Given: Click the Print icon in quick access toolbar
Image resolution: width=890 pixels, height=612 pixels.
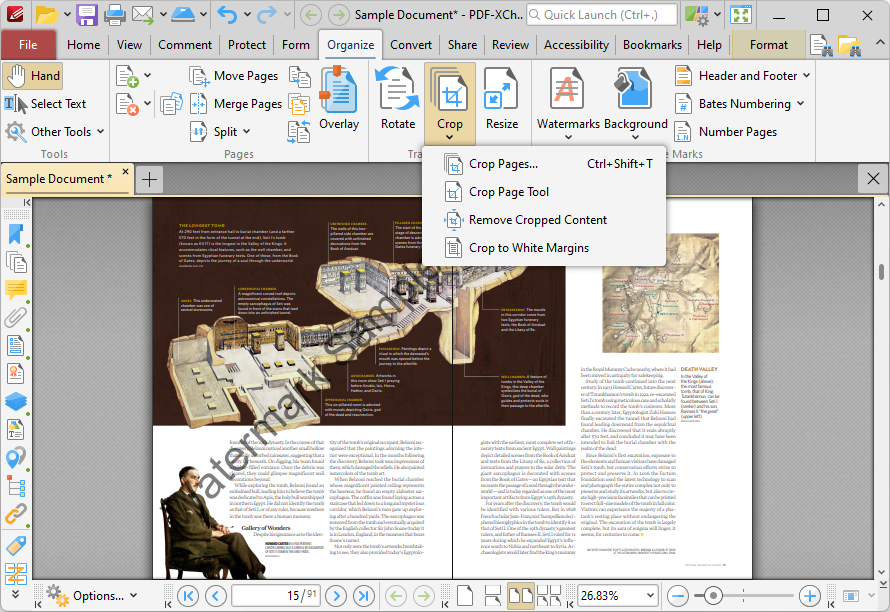Looking at the screenshot, I should click(115, 15).
